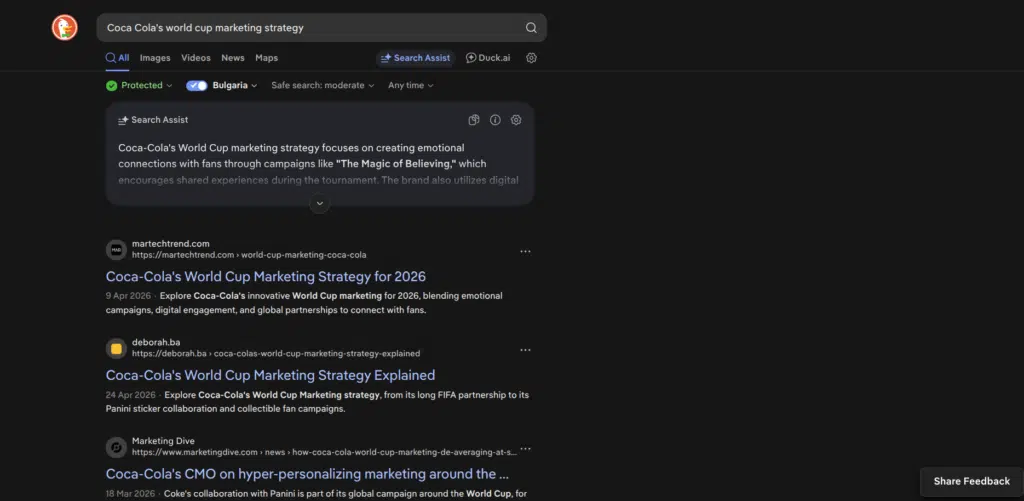
Task: Open Search Assist settings gear
Action: pyautogui.click(x=516, y=120)
